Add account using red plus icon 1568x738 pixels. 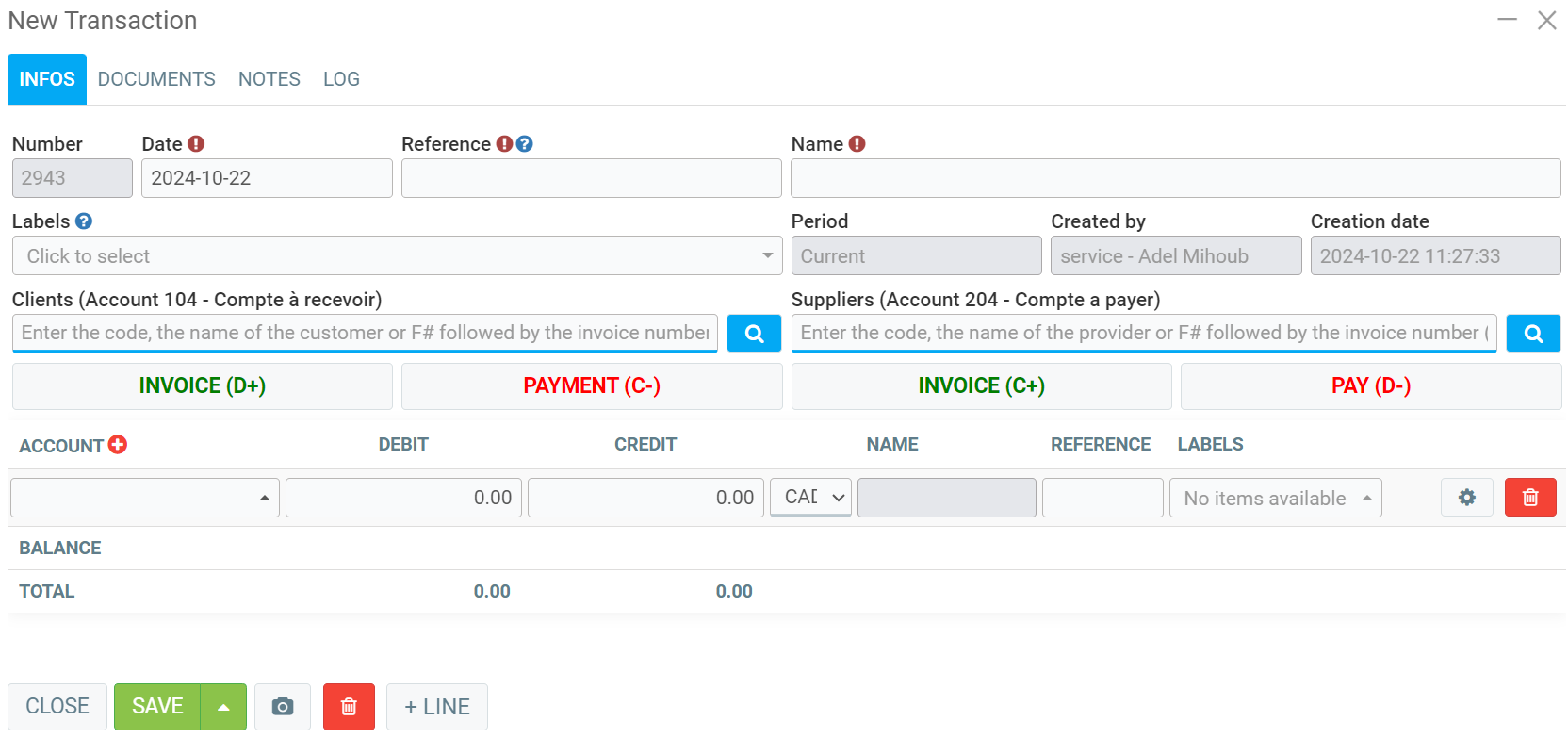pos(118,445)
